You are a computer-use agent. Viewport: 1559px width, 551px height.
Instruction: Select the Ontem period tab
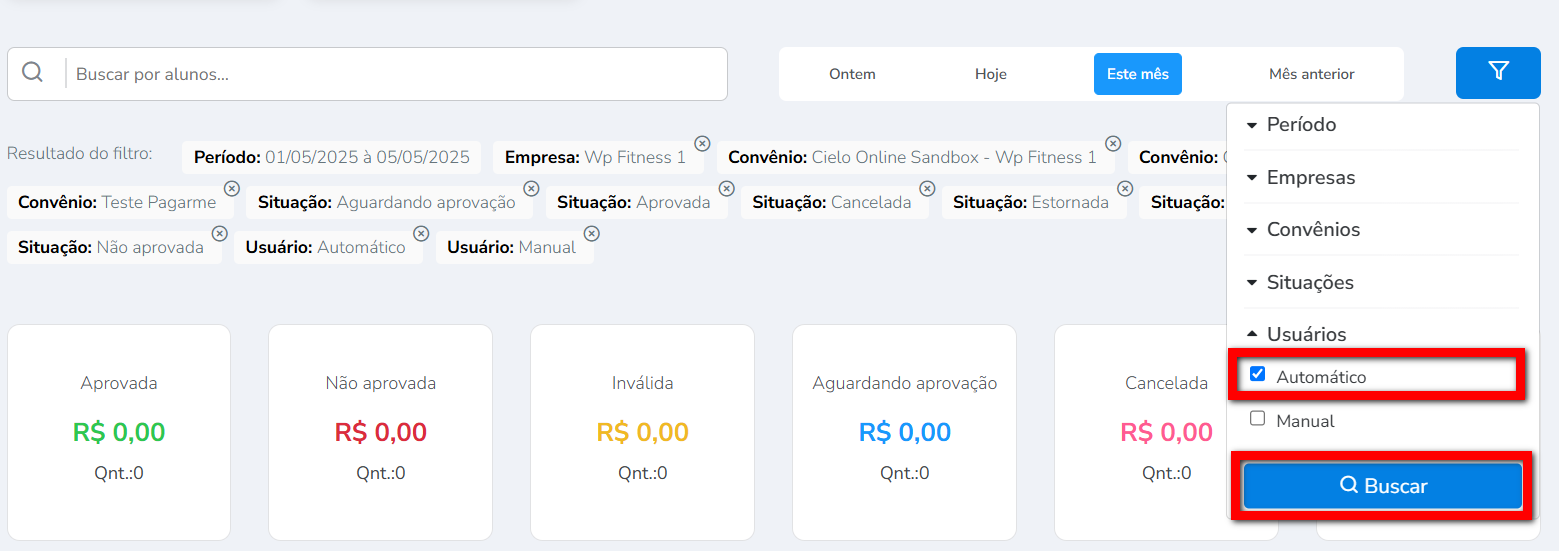point(852,74)
